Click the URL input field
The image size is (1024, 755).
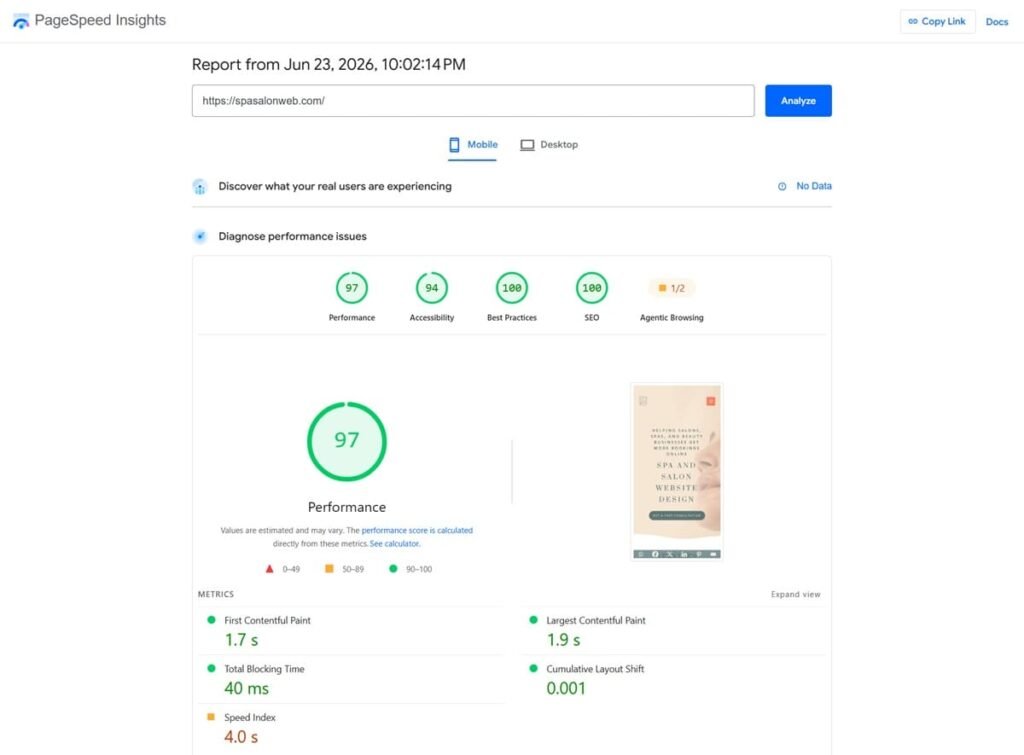473,101
